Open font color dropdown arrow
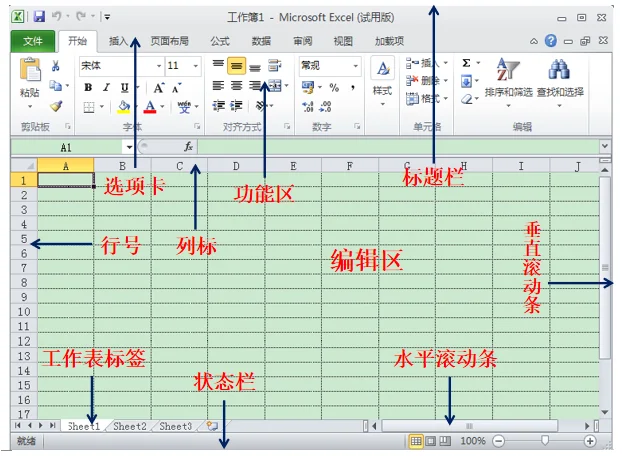This screenshot has width=622, height=456. [162, 106]
